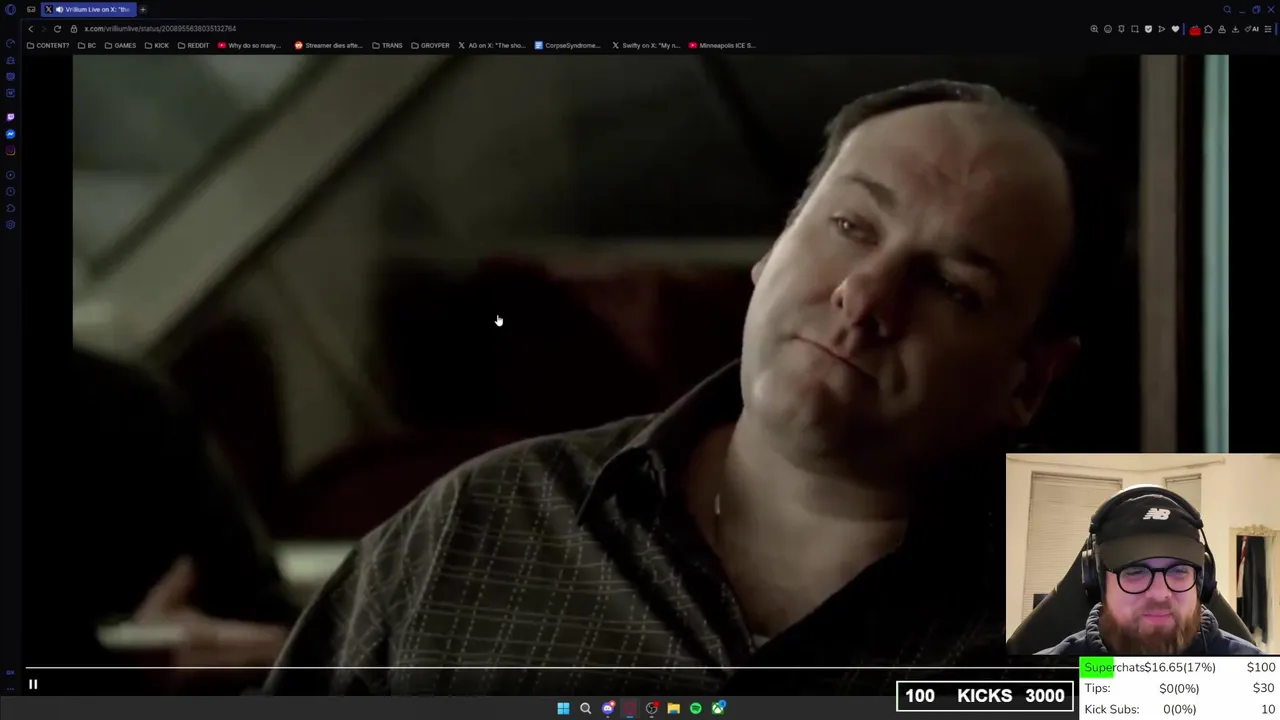Open 'Streamer dies afte...' Reddit bookmark
This screenshot has height=720, width=1280.
point(328,45)
